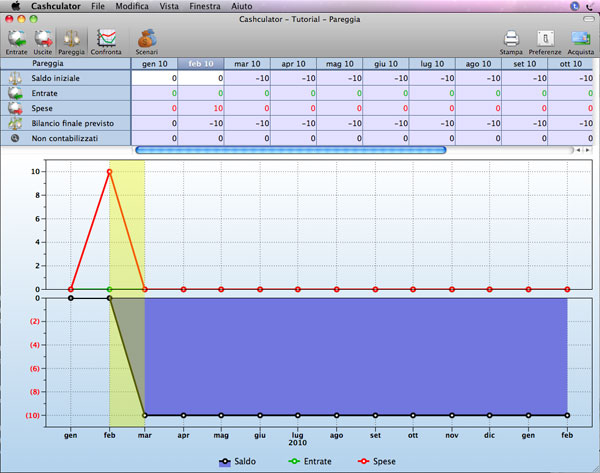Open the Uscite expenses view
Viewport: 600px width, 473px height.
[x=43, y=39]
